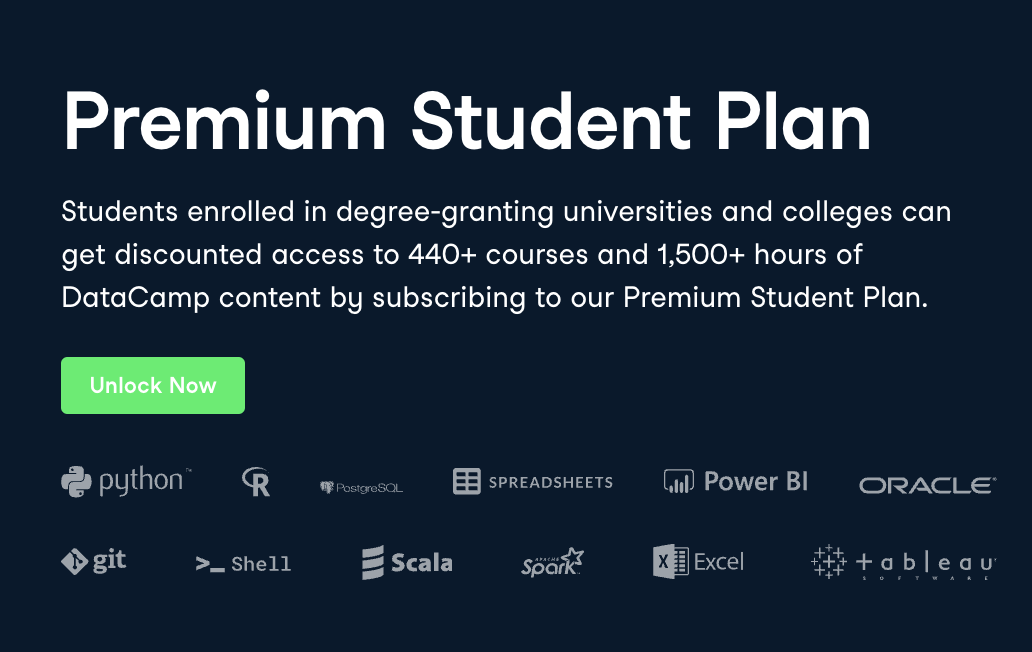Click the Spreadsheets grid icon
1032x652 pixels.
467,481
